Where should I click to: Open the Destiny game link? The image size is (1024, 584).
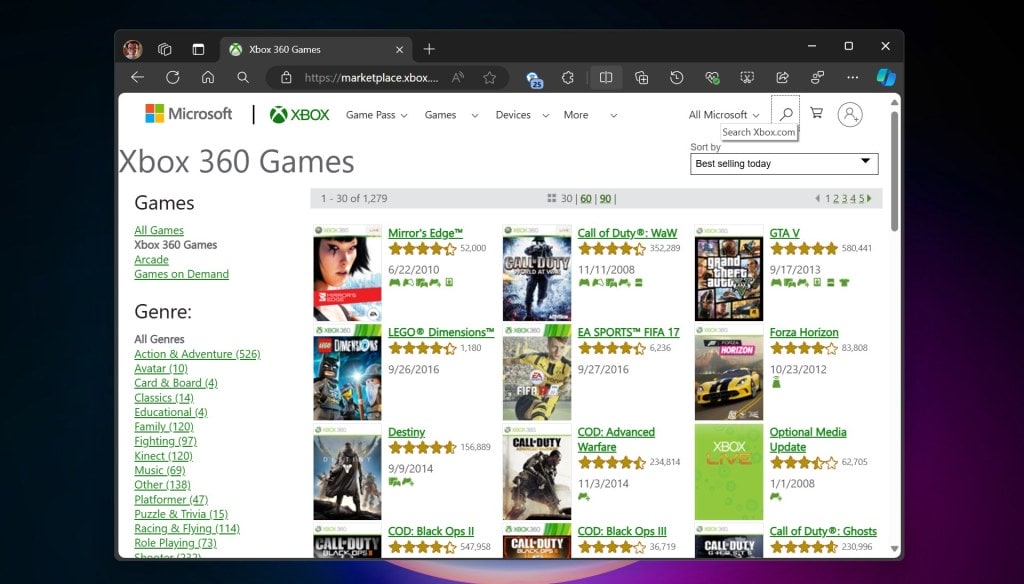(406, 432)
